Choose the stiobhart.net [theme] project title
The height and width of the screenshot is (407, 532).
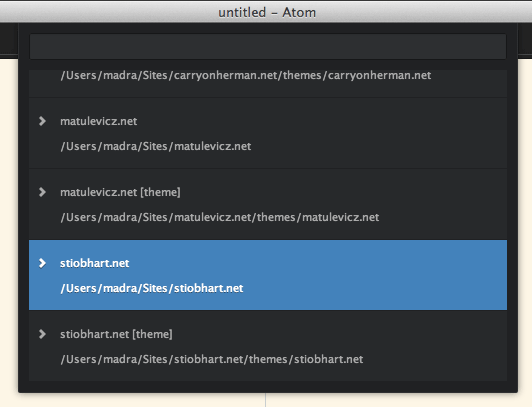point(116,334)
